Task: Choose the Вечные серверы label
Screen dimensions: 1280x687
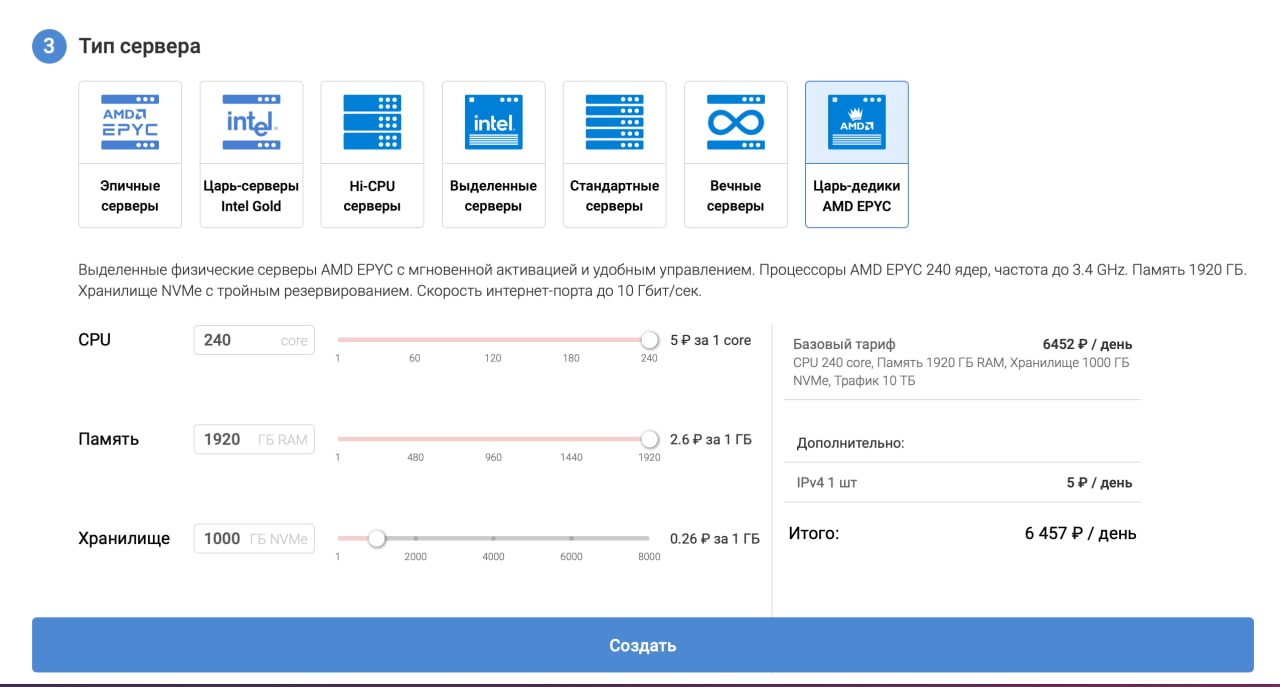Action: click(x=735, y=196)
